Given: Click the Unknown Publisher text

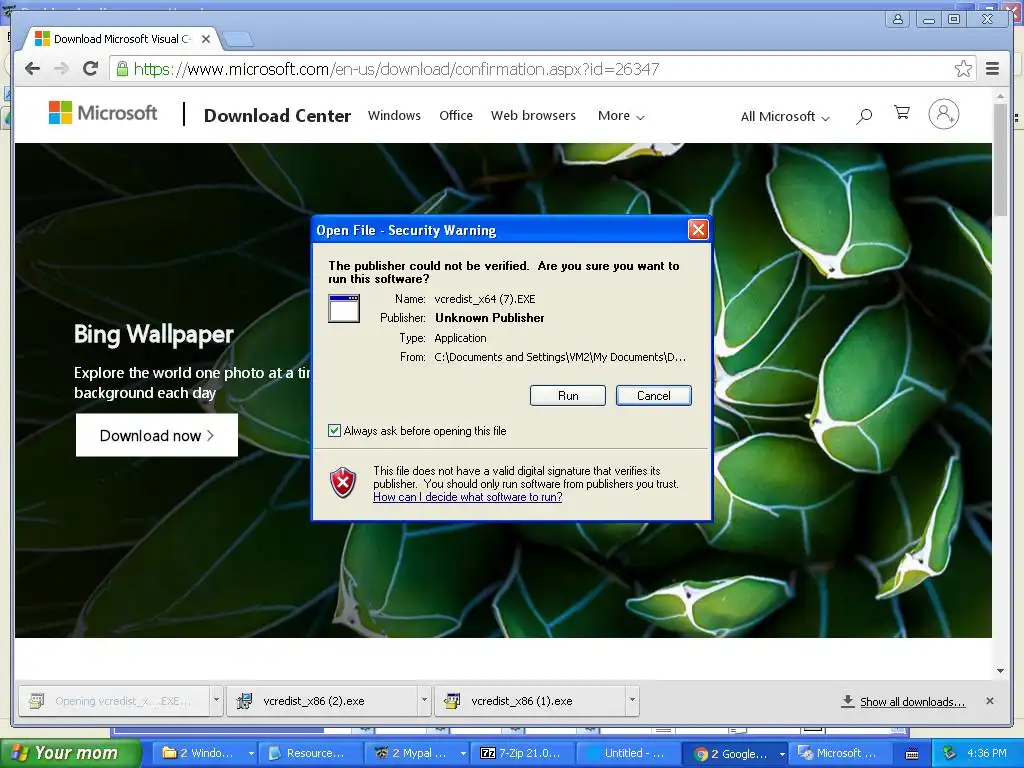Looking at the screenshot, I should point(490,318).
